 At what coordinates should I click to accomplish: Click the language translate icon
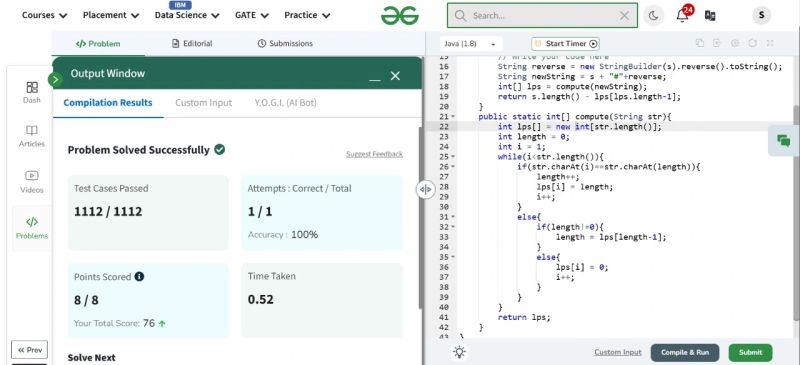tap(710, 15)
